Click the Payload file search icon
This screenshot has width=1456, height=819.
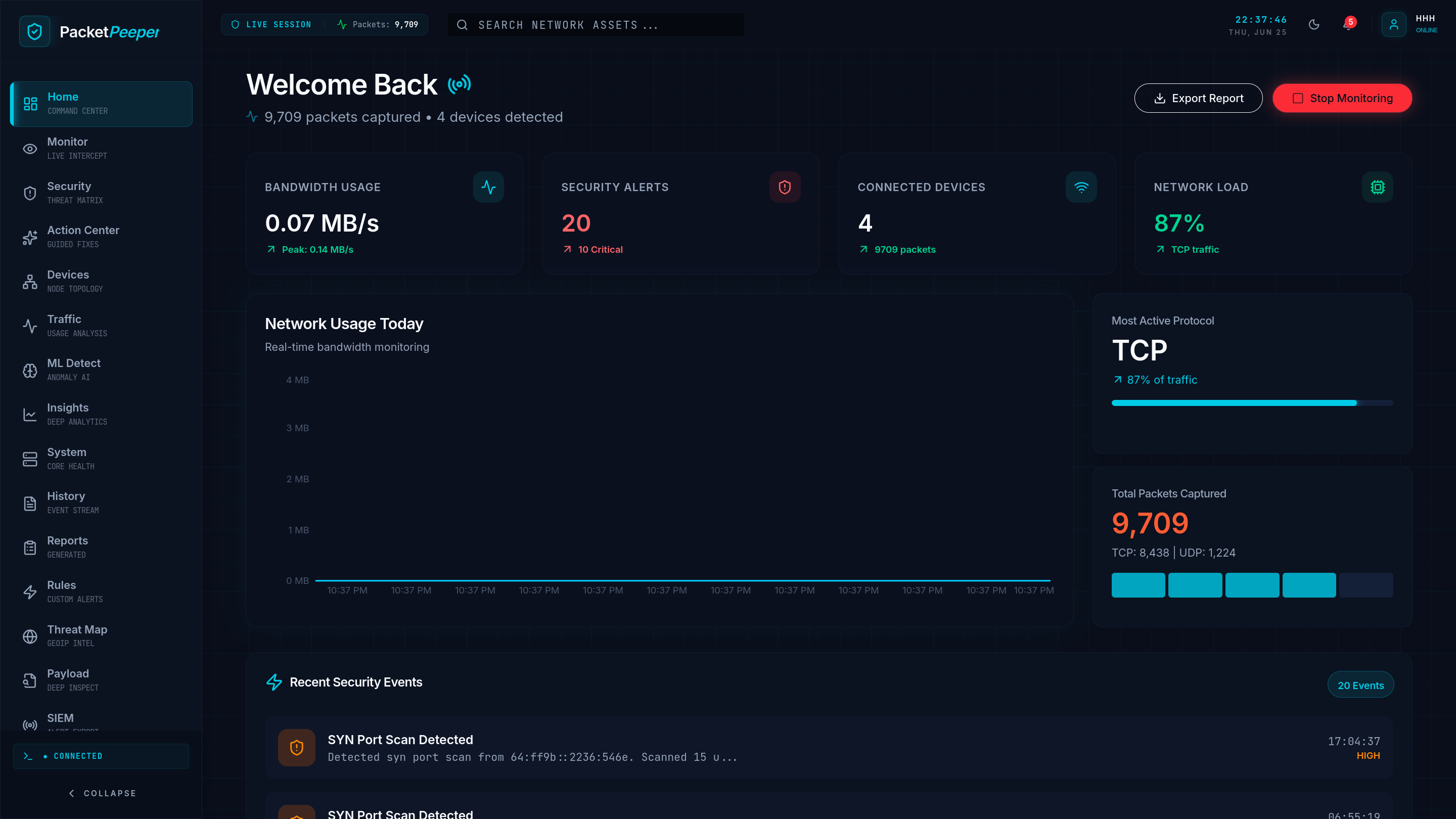click(x=30, y=680)
